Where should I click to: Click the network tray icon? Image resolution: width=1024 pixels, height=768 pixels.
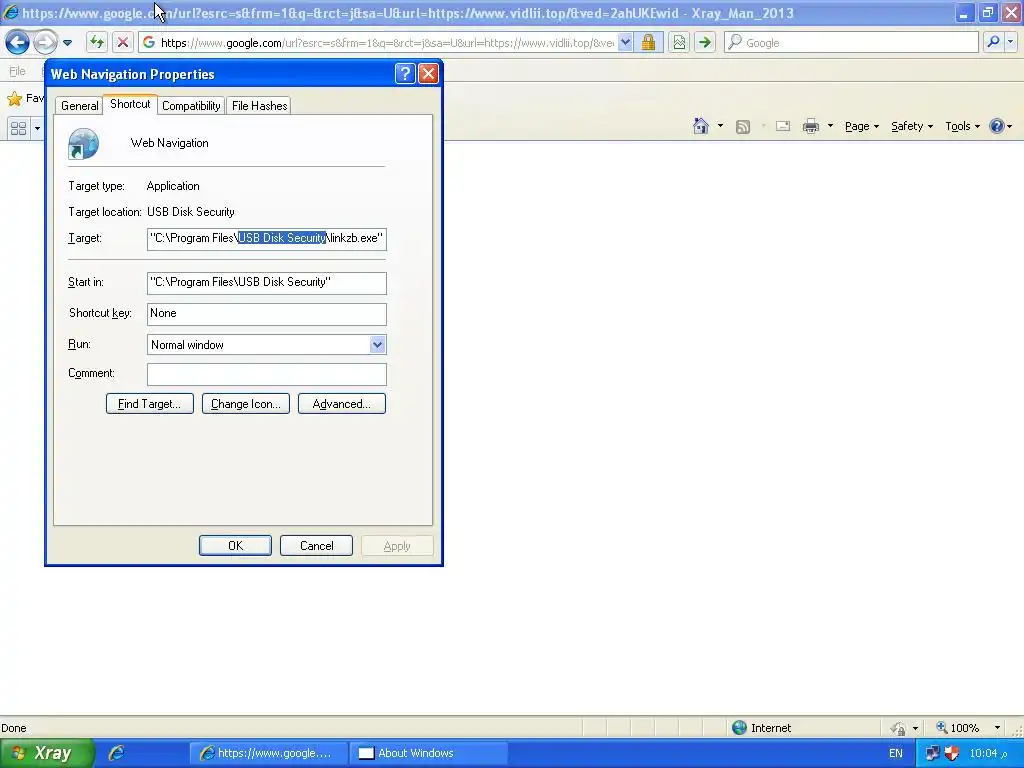[x=932, y=753]
